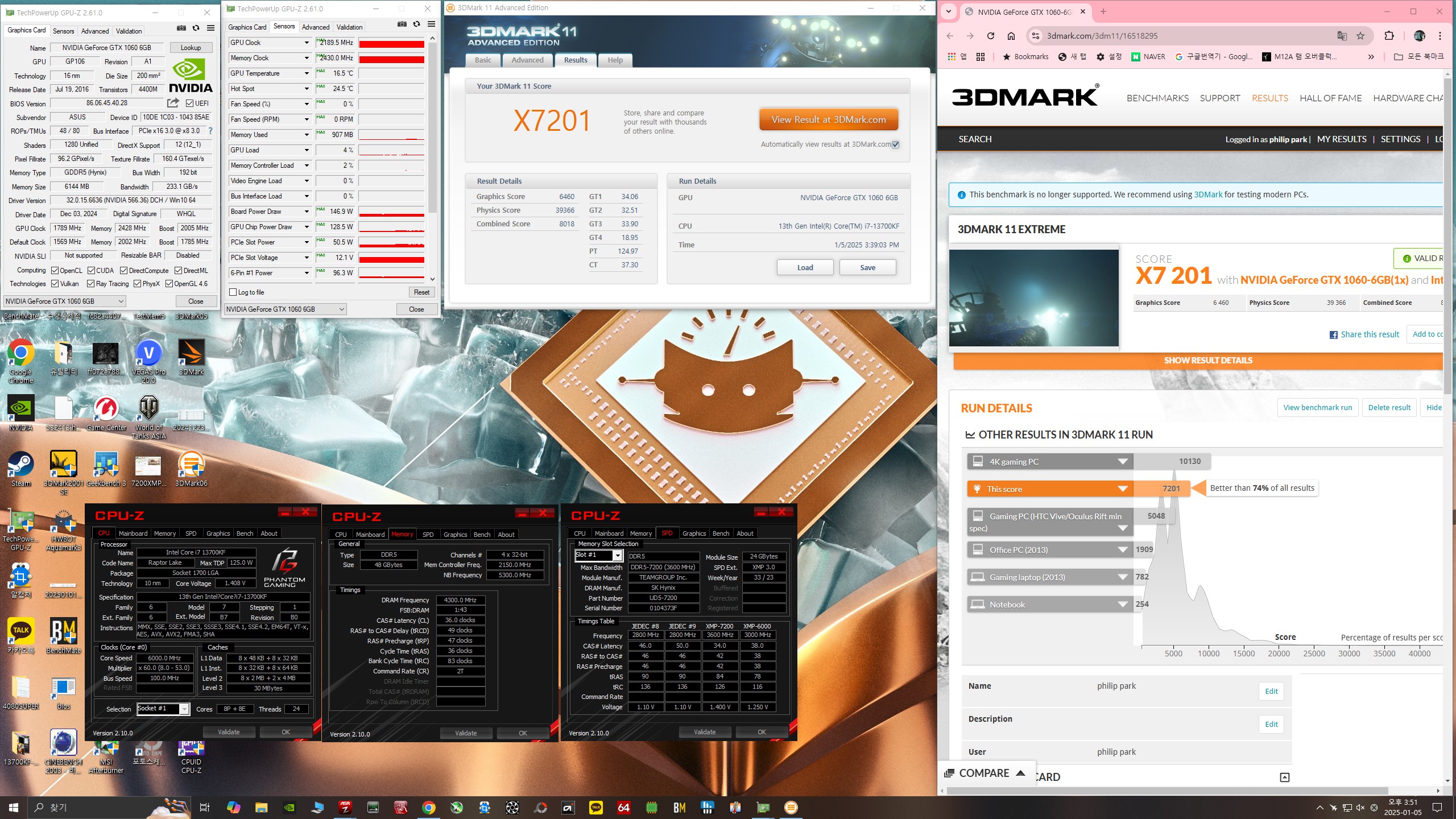Open the Board Power Draw sensor dropdown
1456x819 pixels.
(x=306, y=212)
